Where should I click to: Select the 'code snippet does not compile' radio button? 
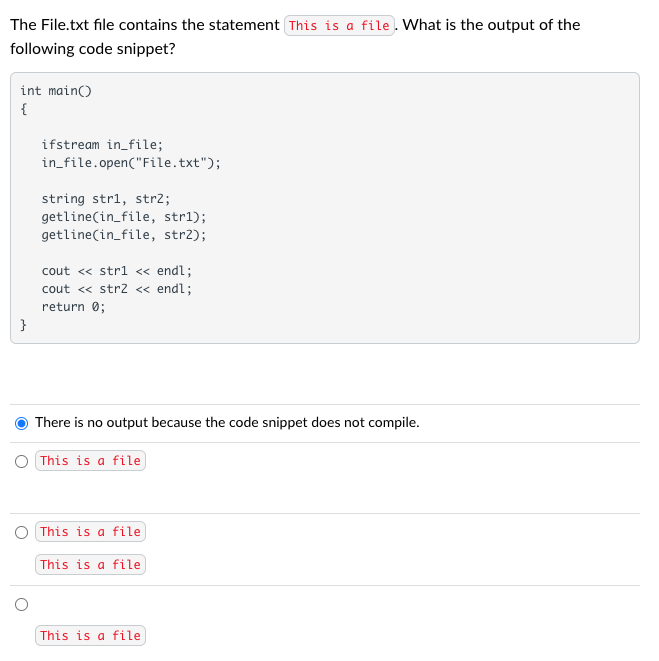pos(22,422)
